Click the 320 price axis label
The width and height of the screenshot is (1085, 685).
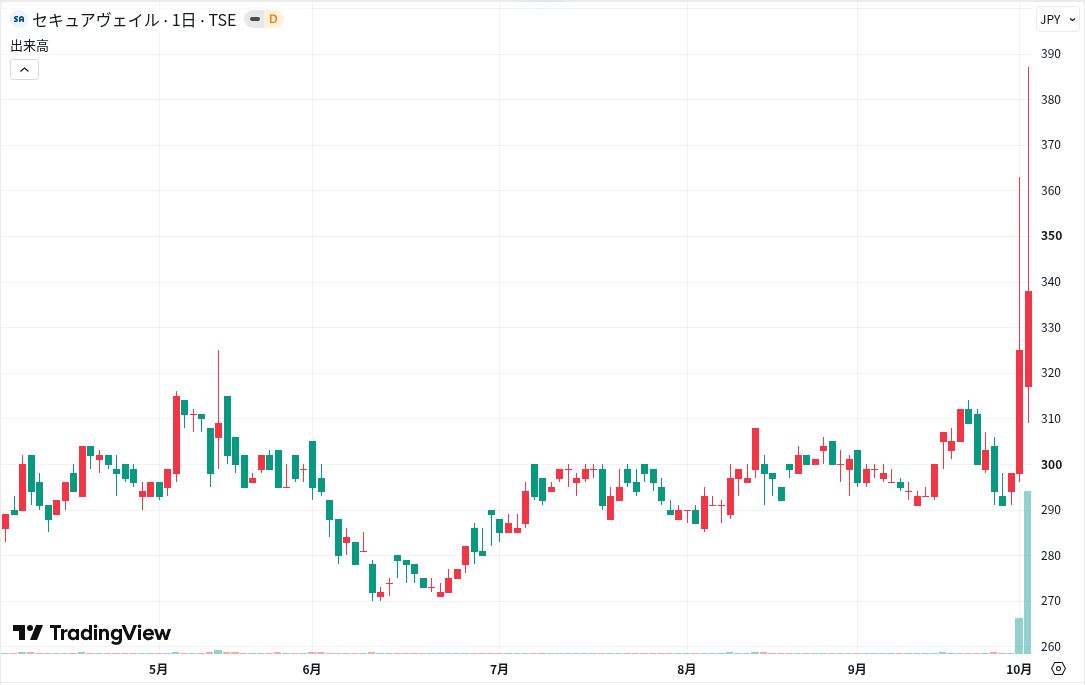(x=1050, y=373)
